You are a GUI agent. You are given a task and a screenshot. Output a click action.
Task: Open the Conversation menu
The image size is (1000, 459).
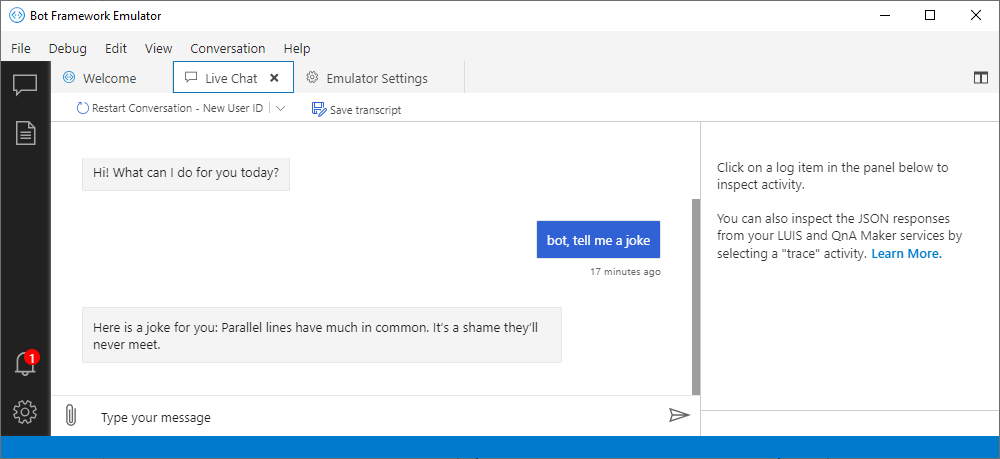[x=228, y=48]
